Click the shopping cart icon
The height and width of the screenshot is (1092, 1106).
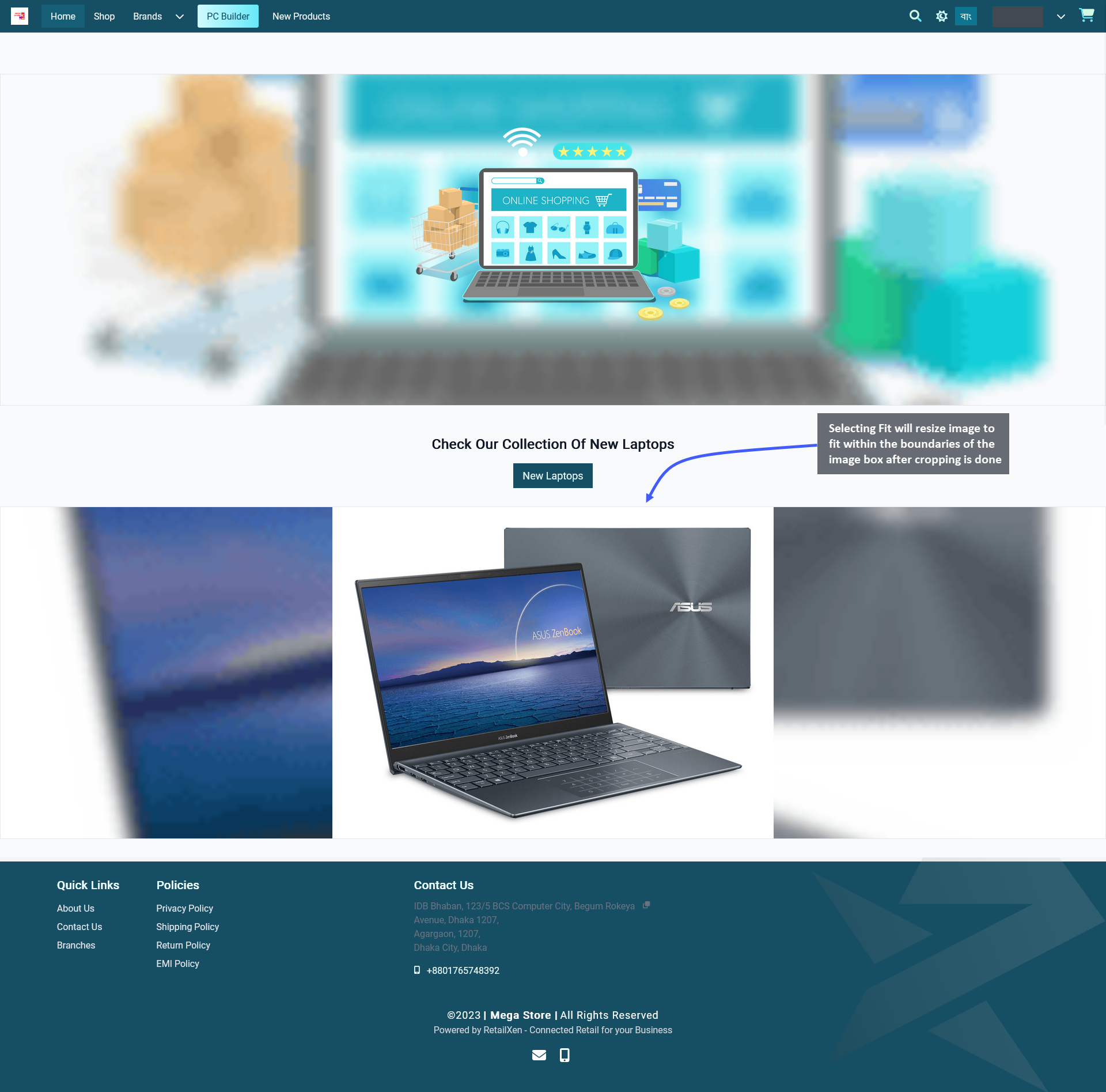tap(1088, 15)
